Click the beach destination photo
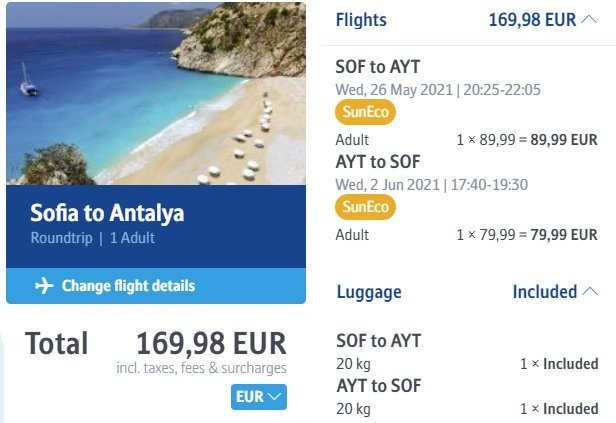The width and height of the screenshot is (616, 423). [155, 93]
